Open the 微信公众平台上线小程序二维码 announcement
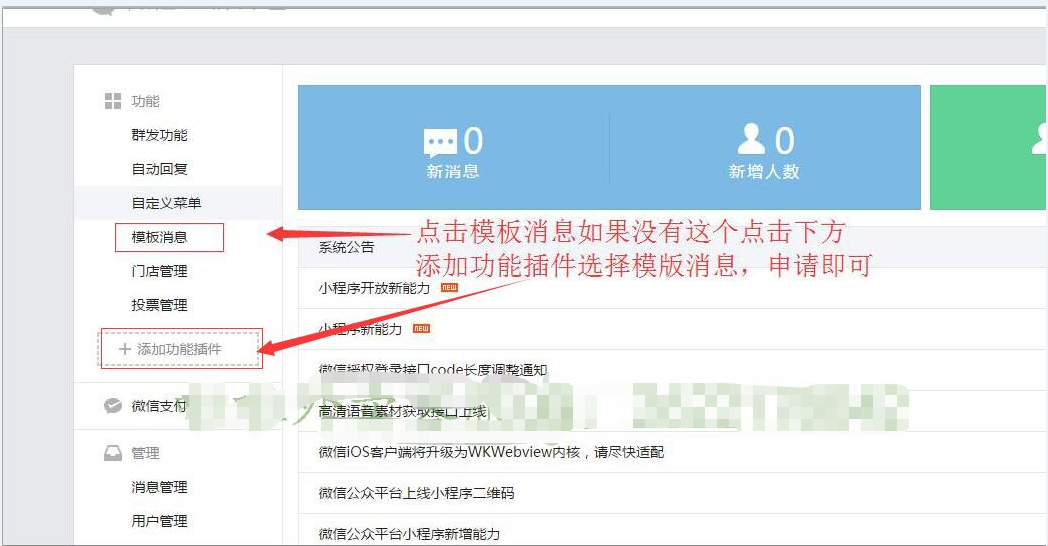1048x546 pixels. pyautogui.click(x=416, y=493)
